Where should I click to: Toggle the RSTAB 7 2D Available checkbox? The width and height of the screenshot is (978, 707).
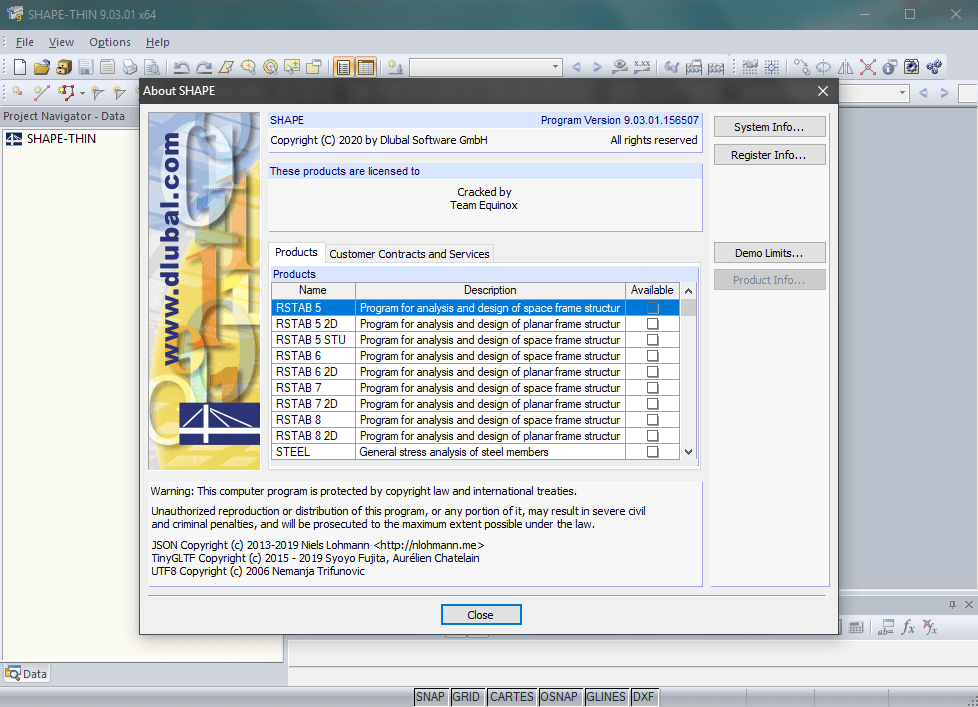652,404
